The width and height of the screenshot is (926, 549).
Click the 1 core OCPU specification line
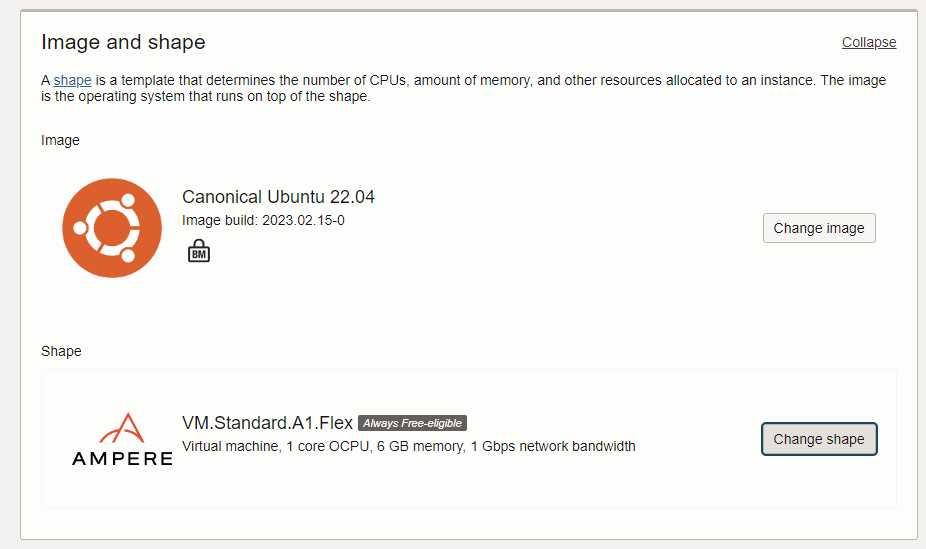[x=409, y=446]
